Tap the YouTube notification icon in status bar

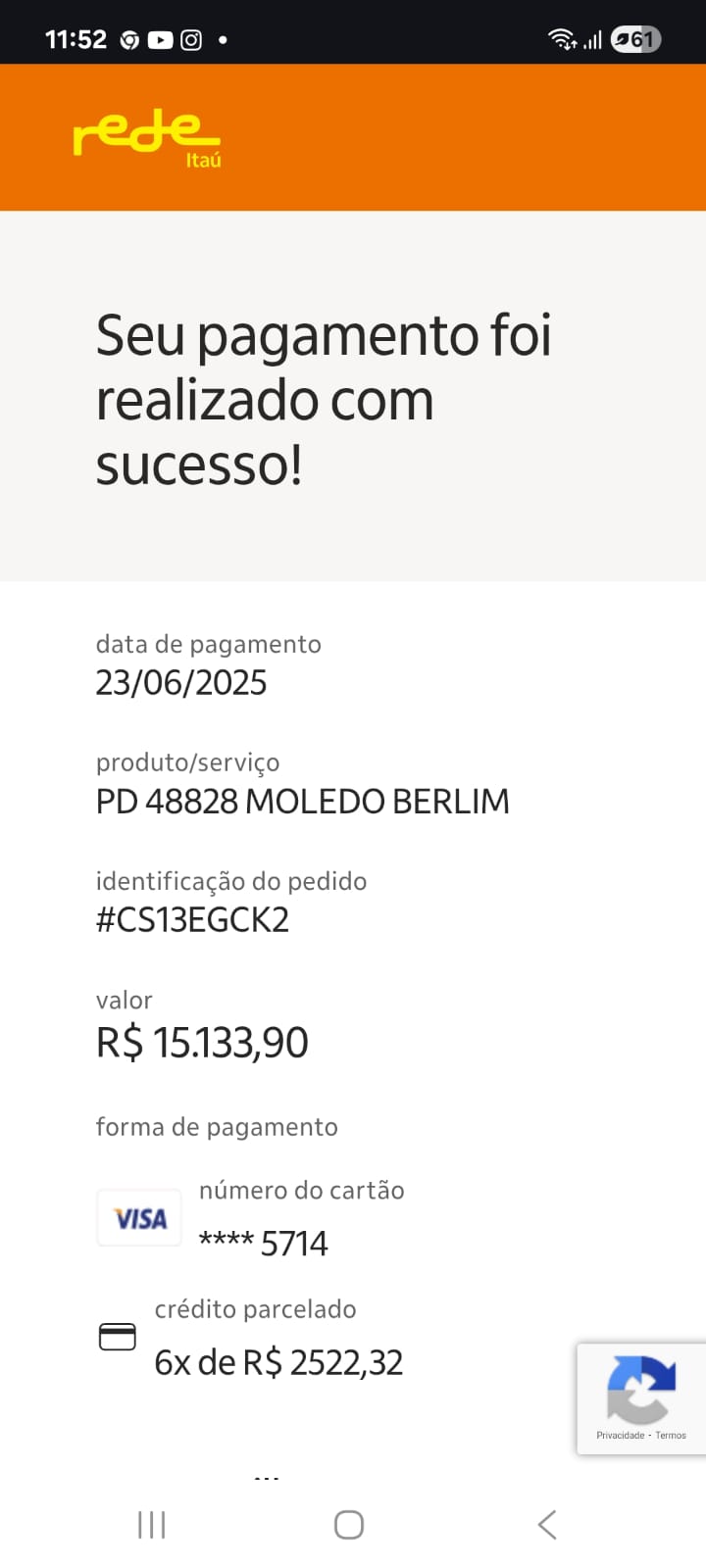161,40
